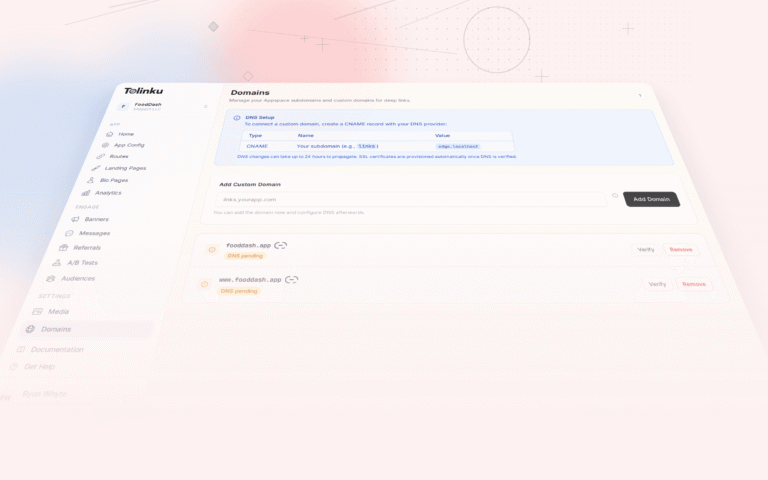
Task: Click the small icon beside Add Domain
Action: 615,195
